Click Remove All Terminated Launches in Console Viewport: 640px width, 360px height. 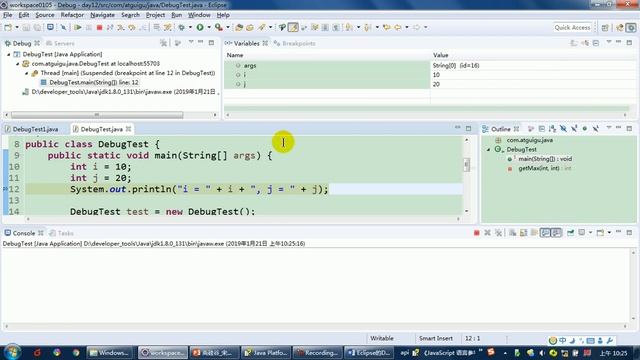[x=498, y=233]
